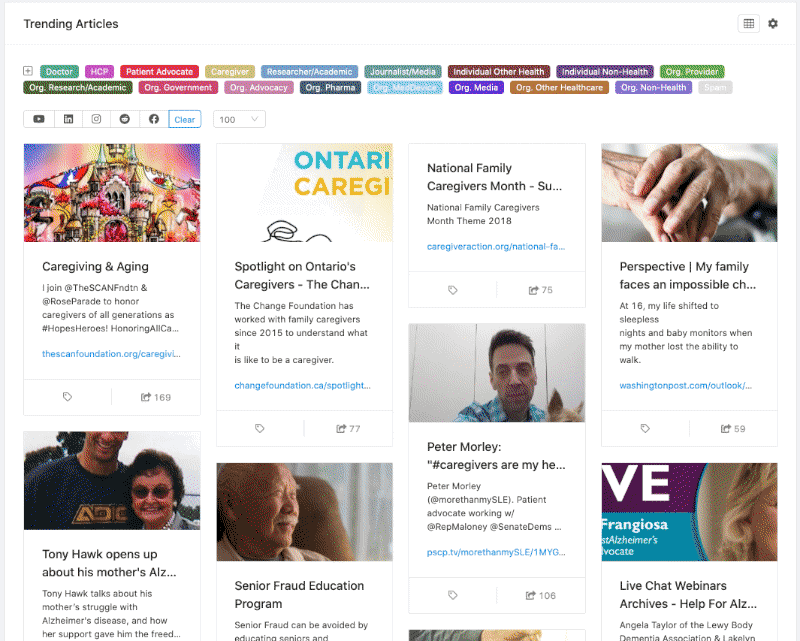Expand tag list with plus icon
This screenshot has height=641, width=800.
pyautogui.click(x=28, y=71)
